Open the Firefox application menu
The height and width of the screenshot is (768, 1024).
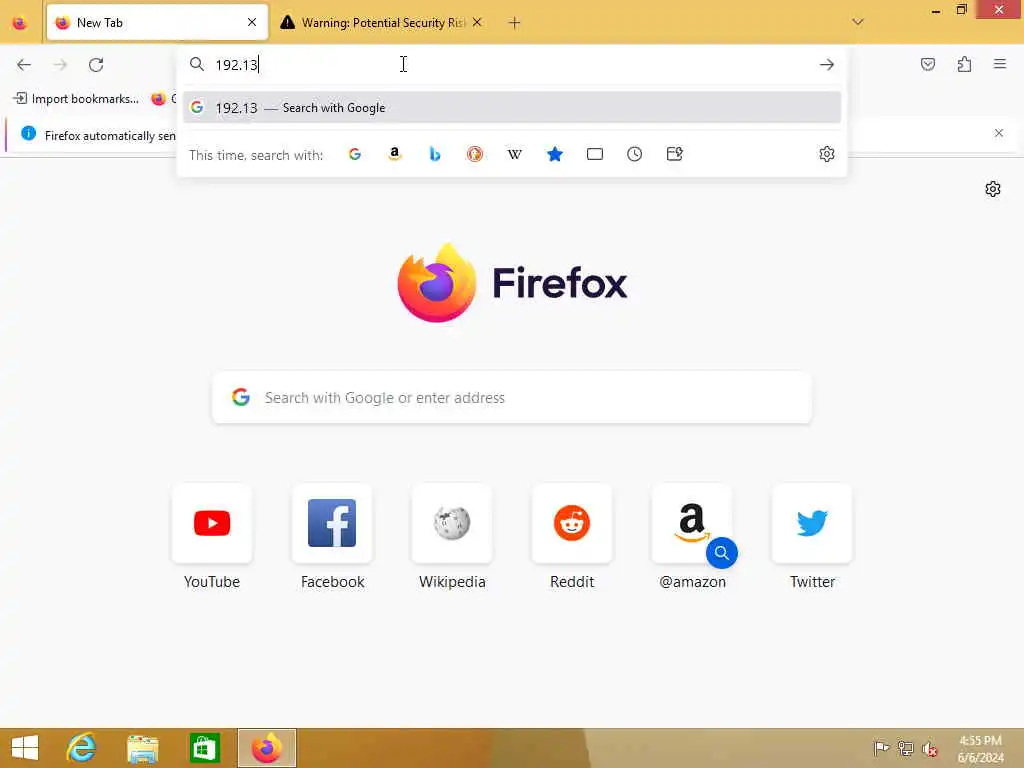(x=1000, y=64)
